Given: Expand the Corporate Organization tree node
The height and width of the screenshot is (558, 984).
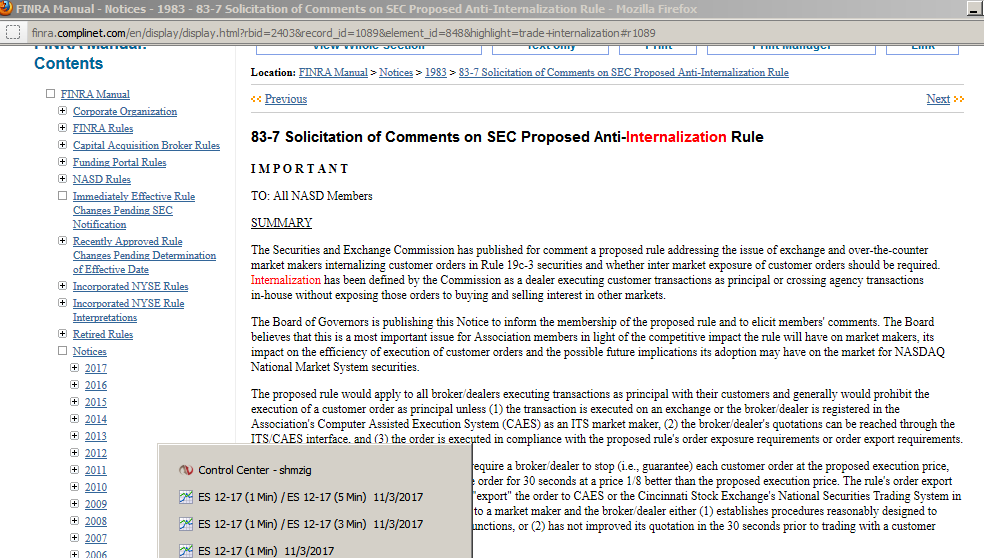Looking at the screenshot, I should pos(62,110).
